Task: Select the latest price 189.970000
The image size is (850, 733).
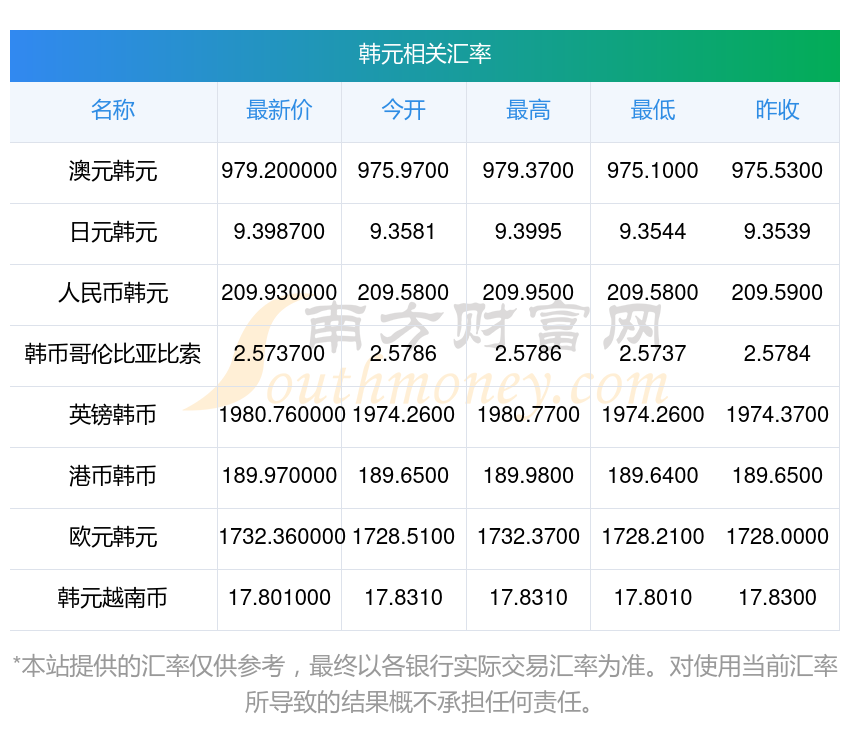Action: (279, 476)
